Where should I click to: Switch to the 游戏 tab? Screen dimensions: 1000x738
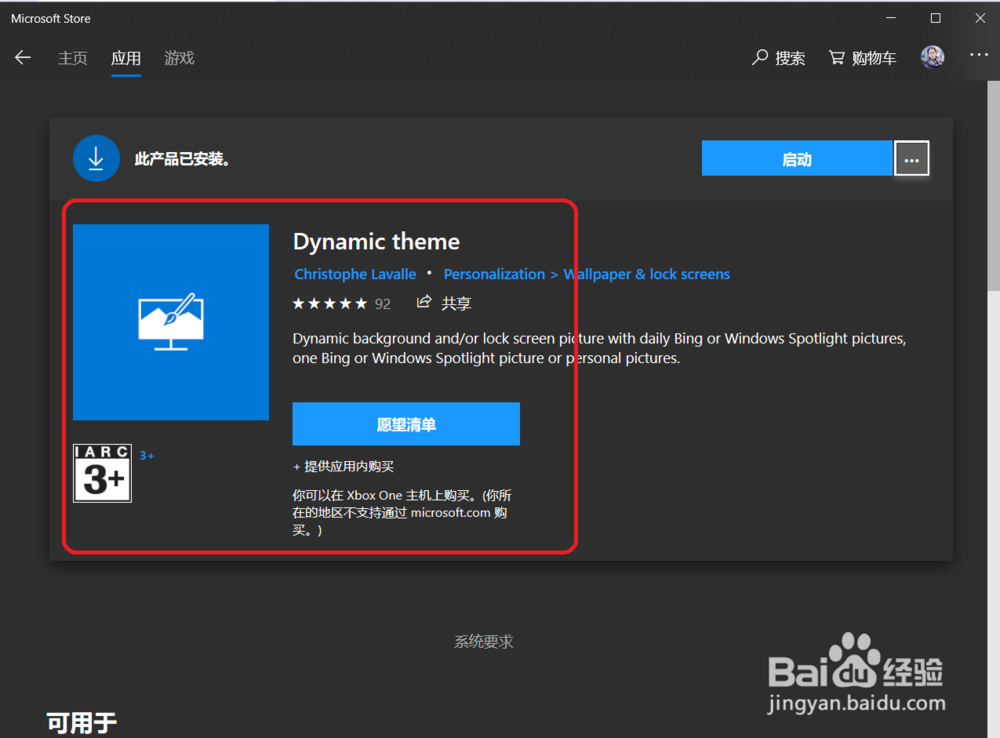coord(179,58)
